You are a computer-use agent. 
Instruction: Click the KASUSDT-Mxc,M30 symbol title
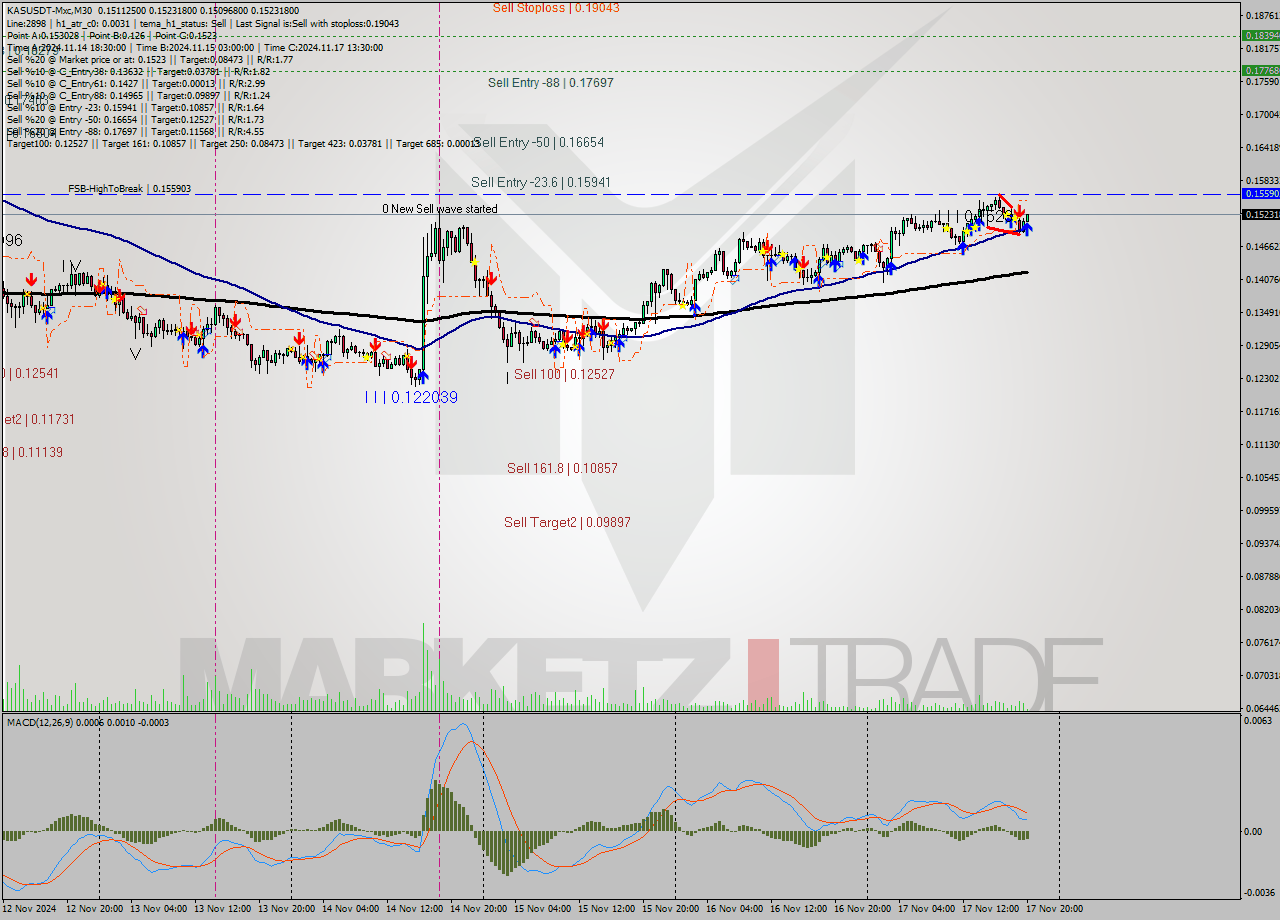tap(50, 10)
